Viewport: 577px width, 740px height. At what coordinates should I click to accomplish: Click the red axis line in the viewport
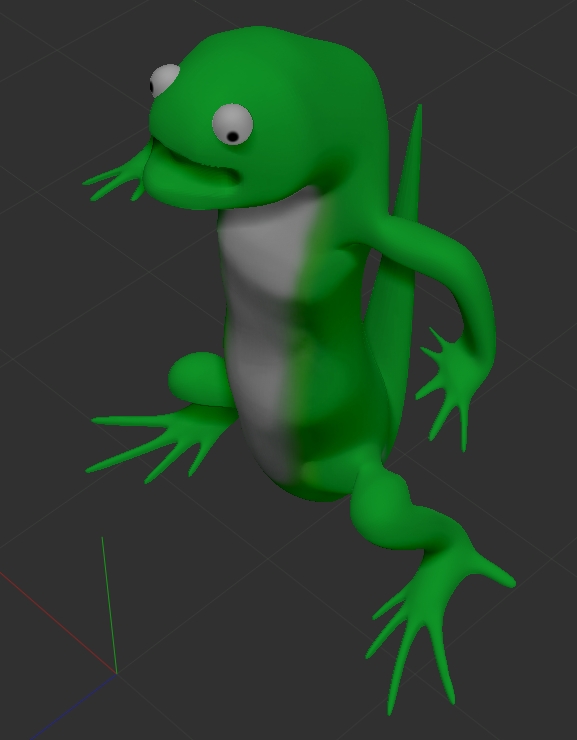tap(58, 622)
